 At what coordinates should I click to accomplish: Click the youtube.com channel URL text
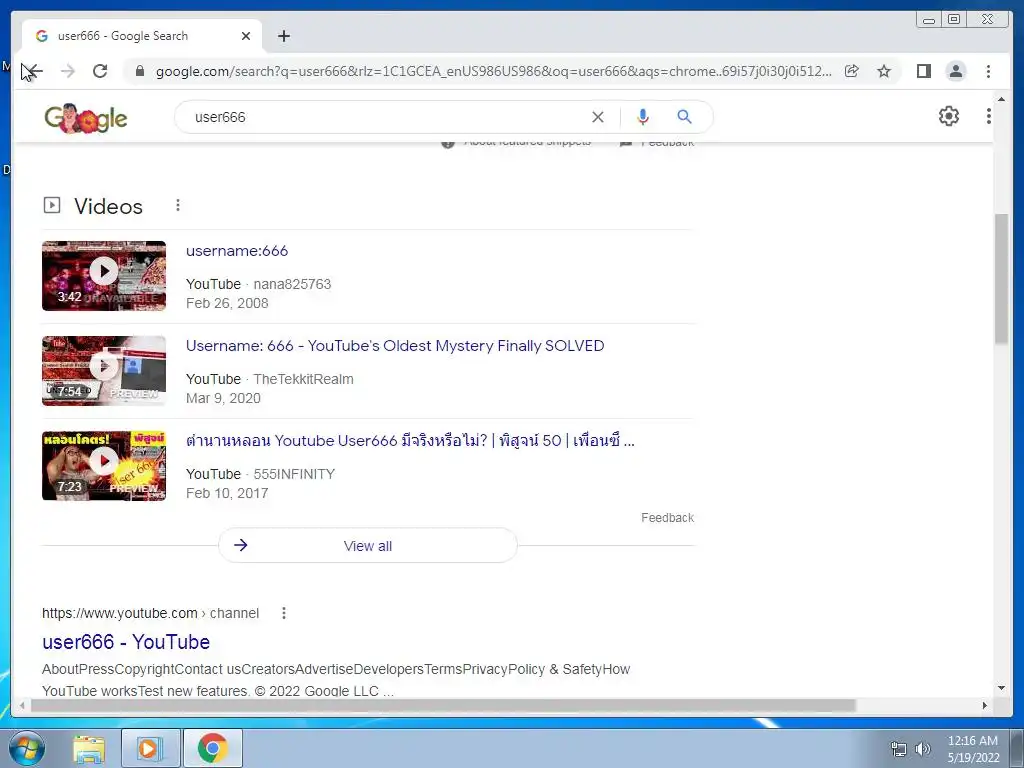click(x=150, y=613)
